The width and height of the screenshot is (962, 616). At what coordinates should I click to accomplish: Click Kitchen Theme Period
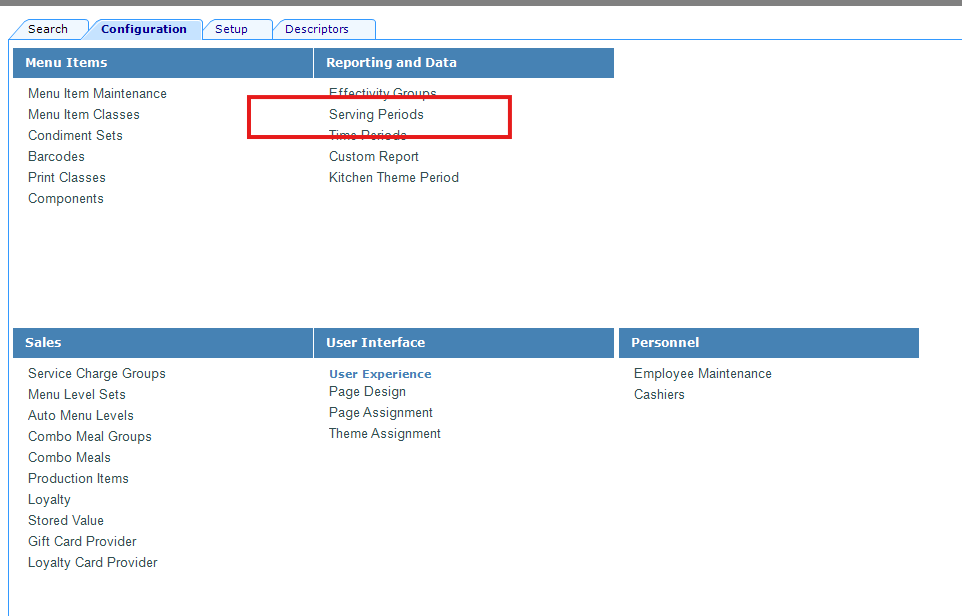[x=394, y=178]
